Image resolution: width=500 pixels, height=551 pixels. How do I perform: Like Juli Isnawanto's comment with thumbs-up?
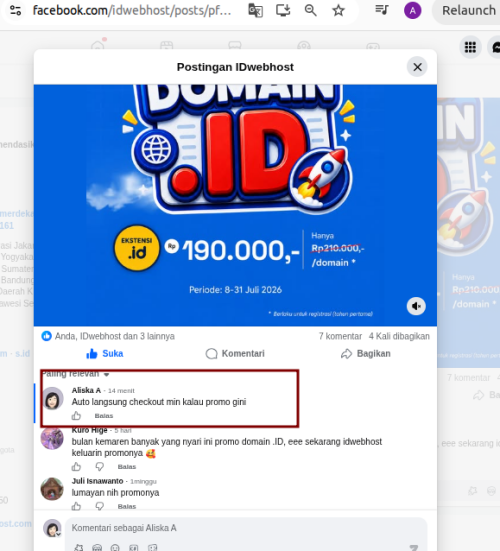76,506
